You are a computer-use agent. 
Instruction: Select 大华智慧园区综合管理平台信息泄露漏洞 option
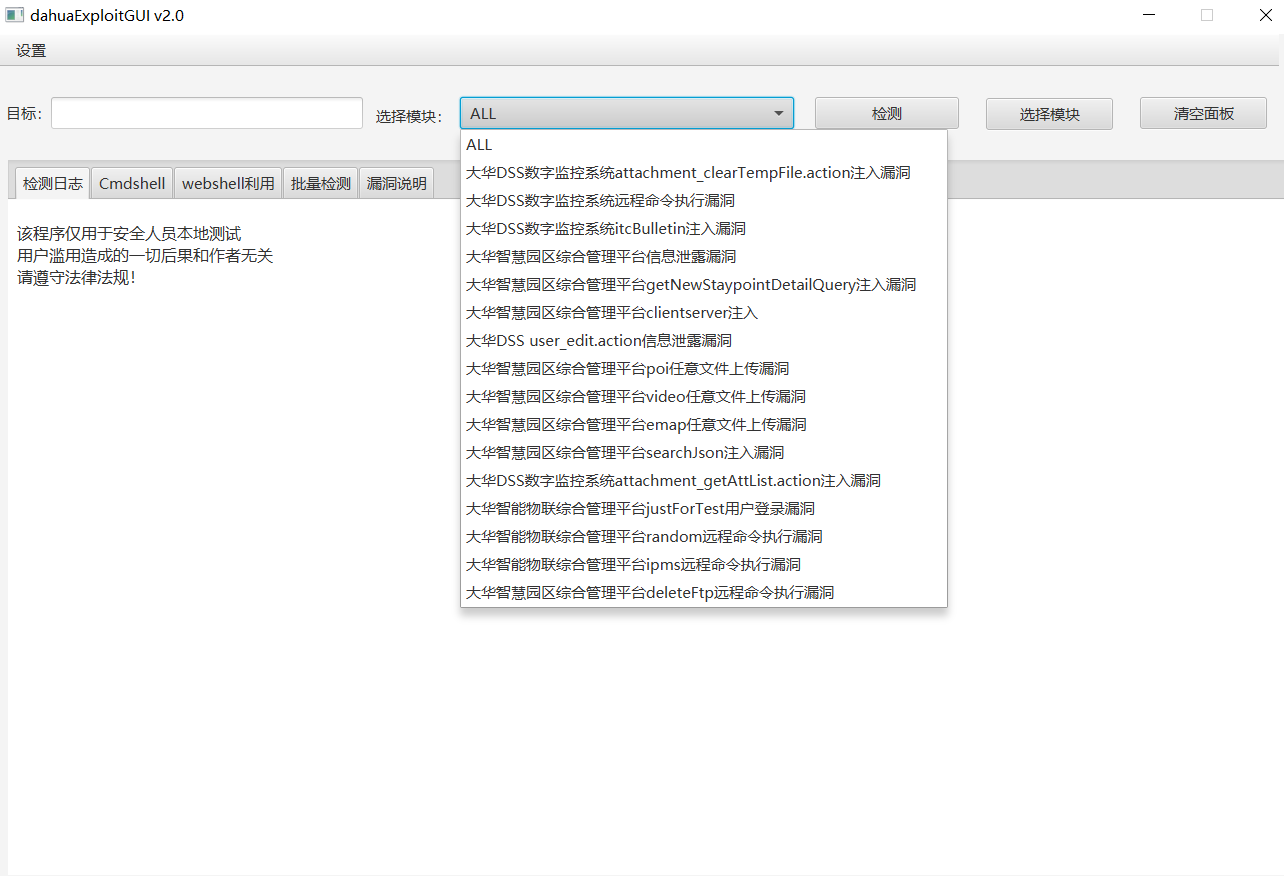click(704, 257)
